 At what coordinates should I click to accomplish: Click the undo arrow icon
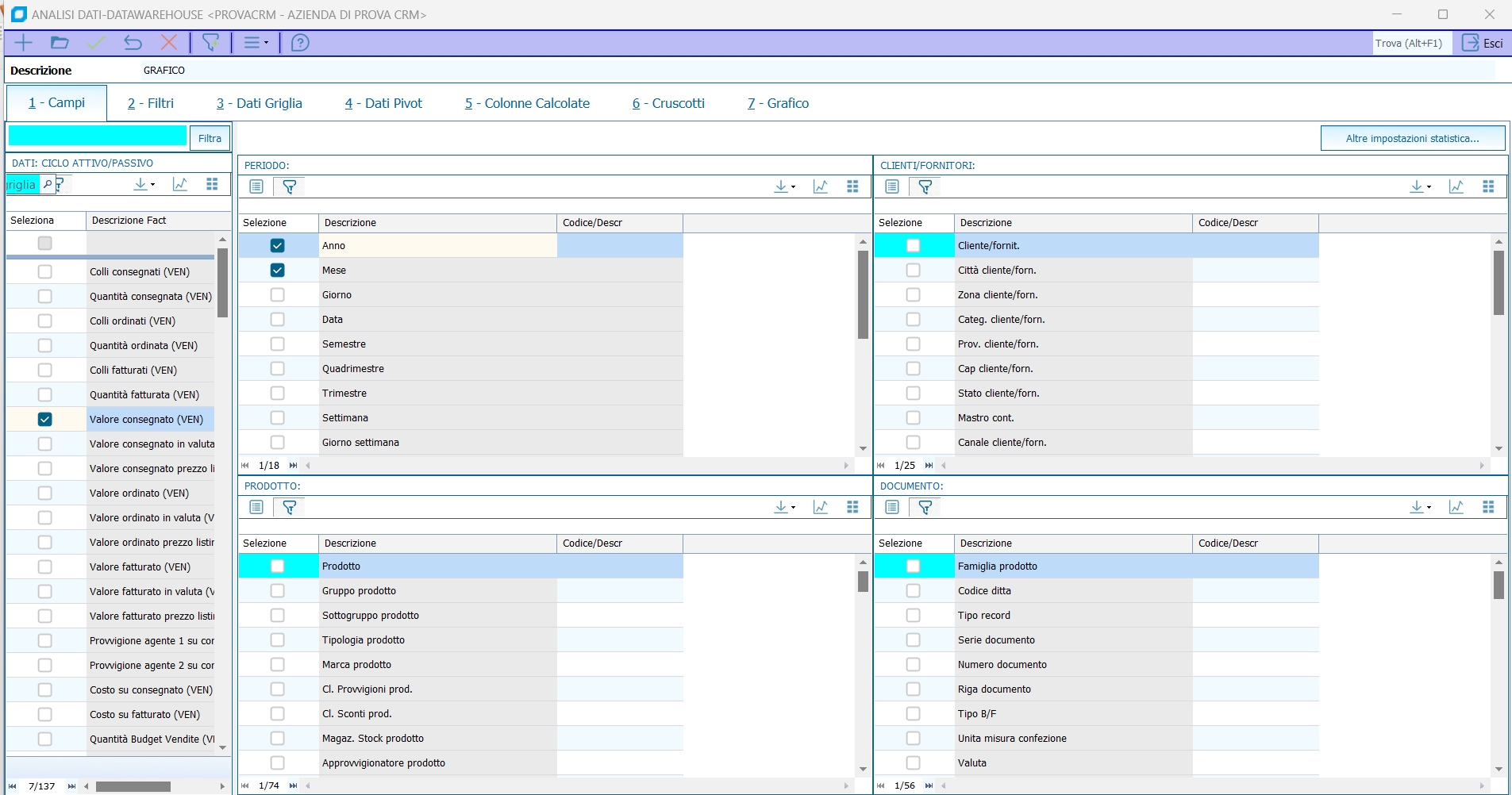pyautogui.click(x=133, y=43)
